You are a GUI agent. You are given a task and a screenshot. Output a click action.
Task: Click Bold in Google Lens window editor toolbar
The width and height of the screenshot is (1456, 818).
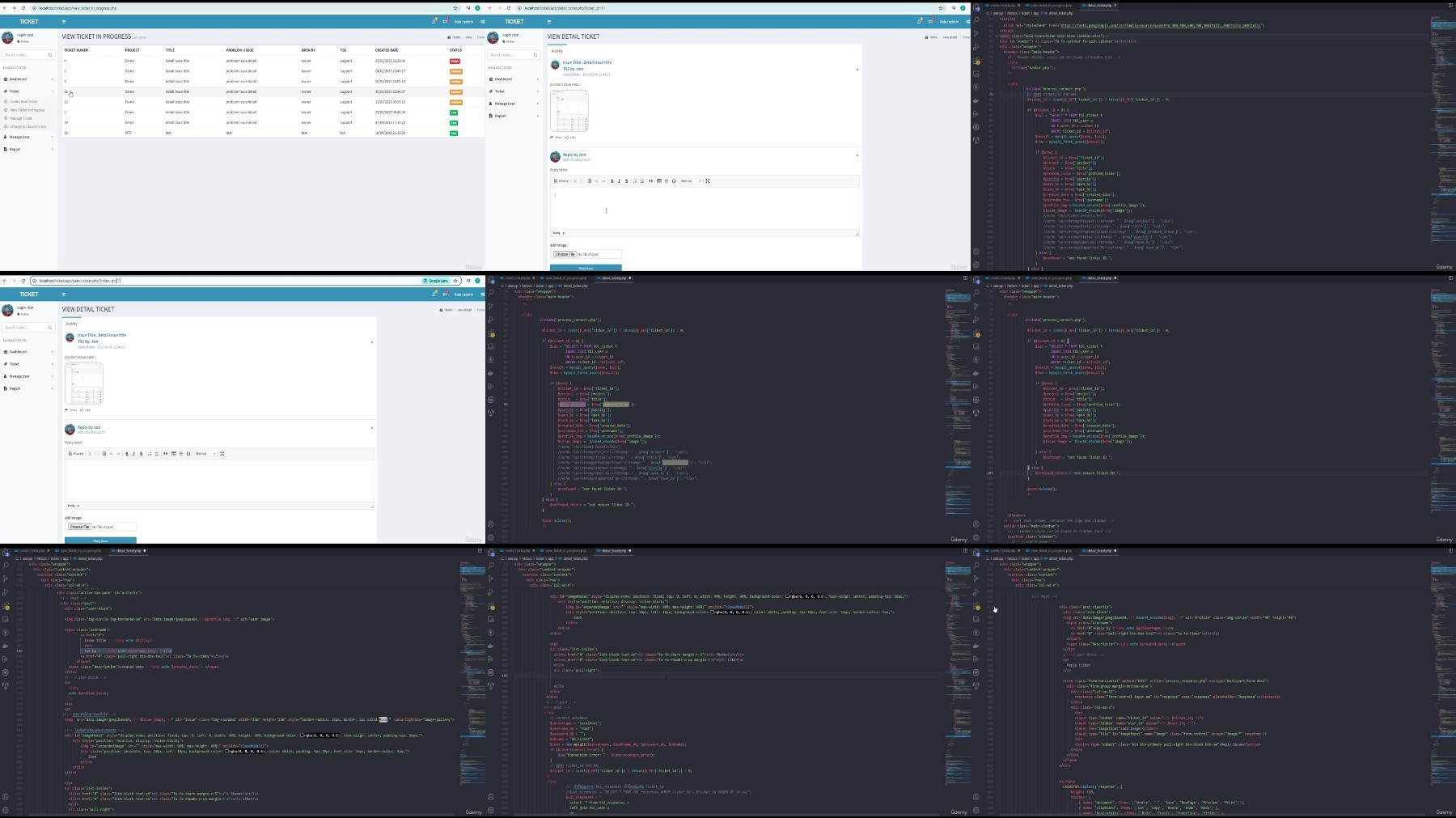pos(127,454)
